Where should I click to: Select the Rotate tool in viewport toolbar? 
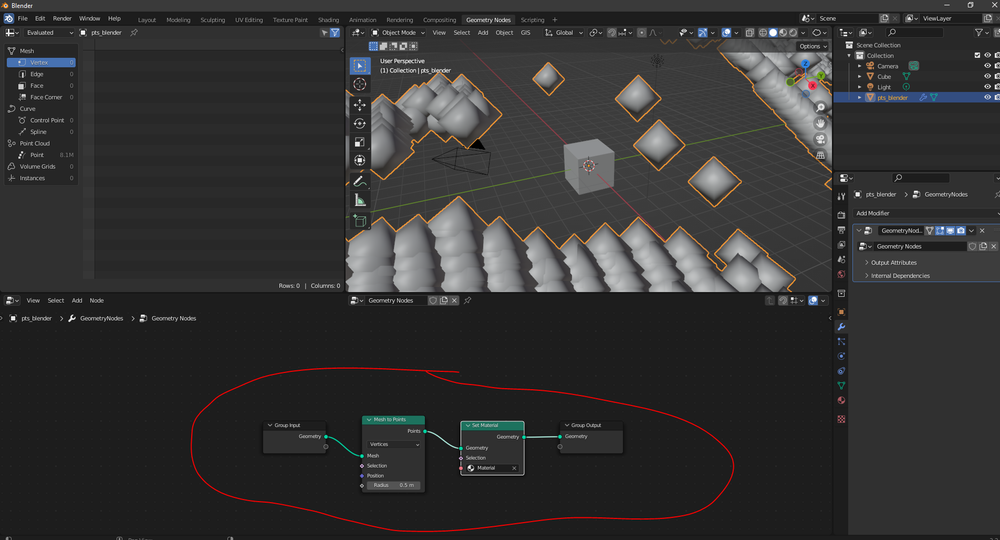pos(360,124)
